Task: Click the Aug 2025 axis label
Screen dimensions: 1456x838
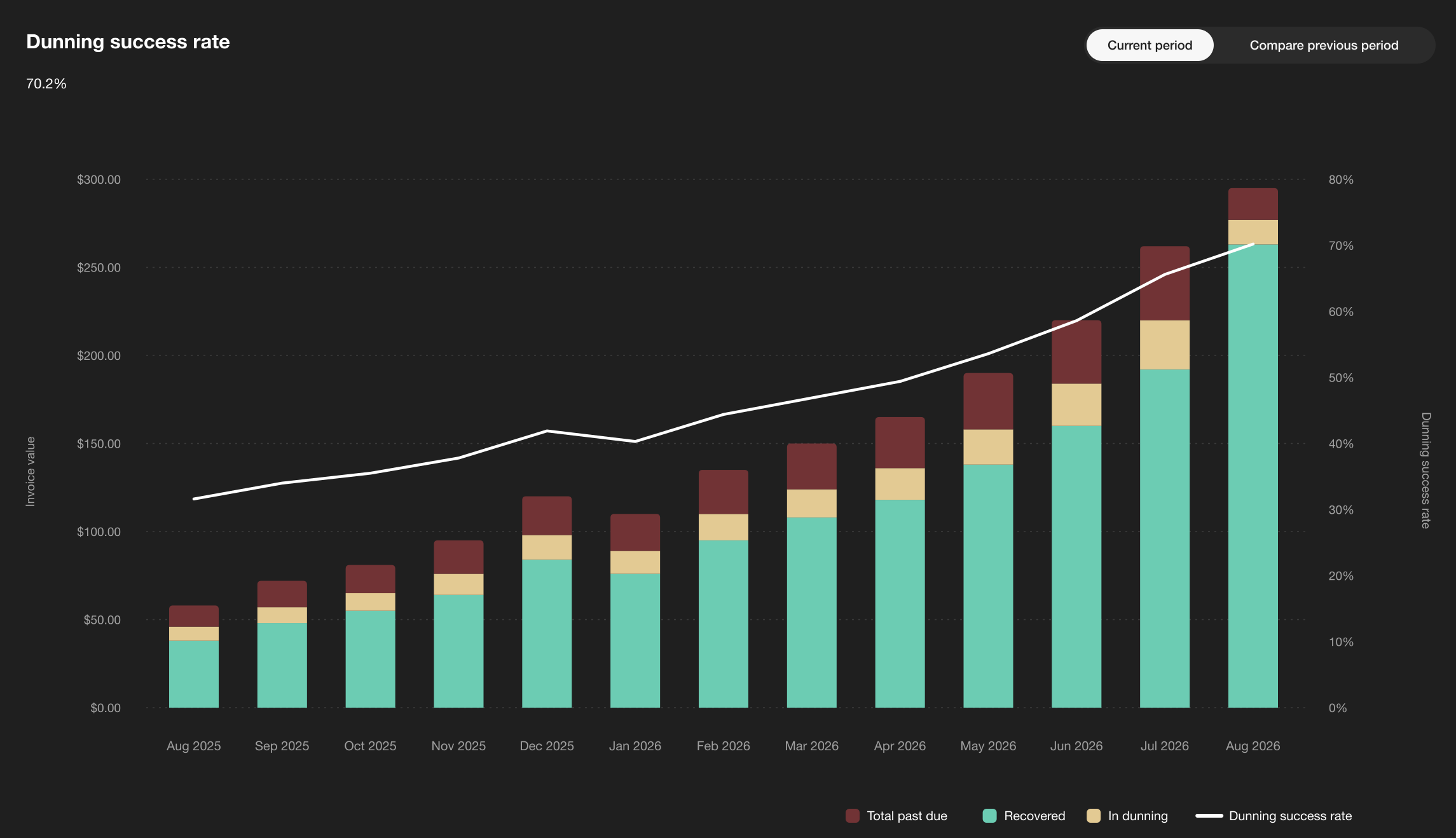Action: pyautogui.click(x=194, y=746)
